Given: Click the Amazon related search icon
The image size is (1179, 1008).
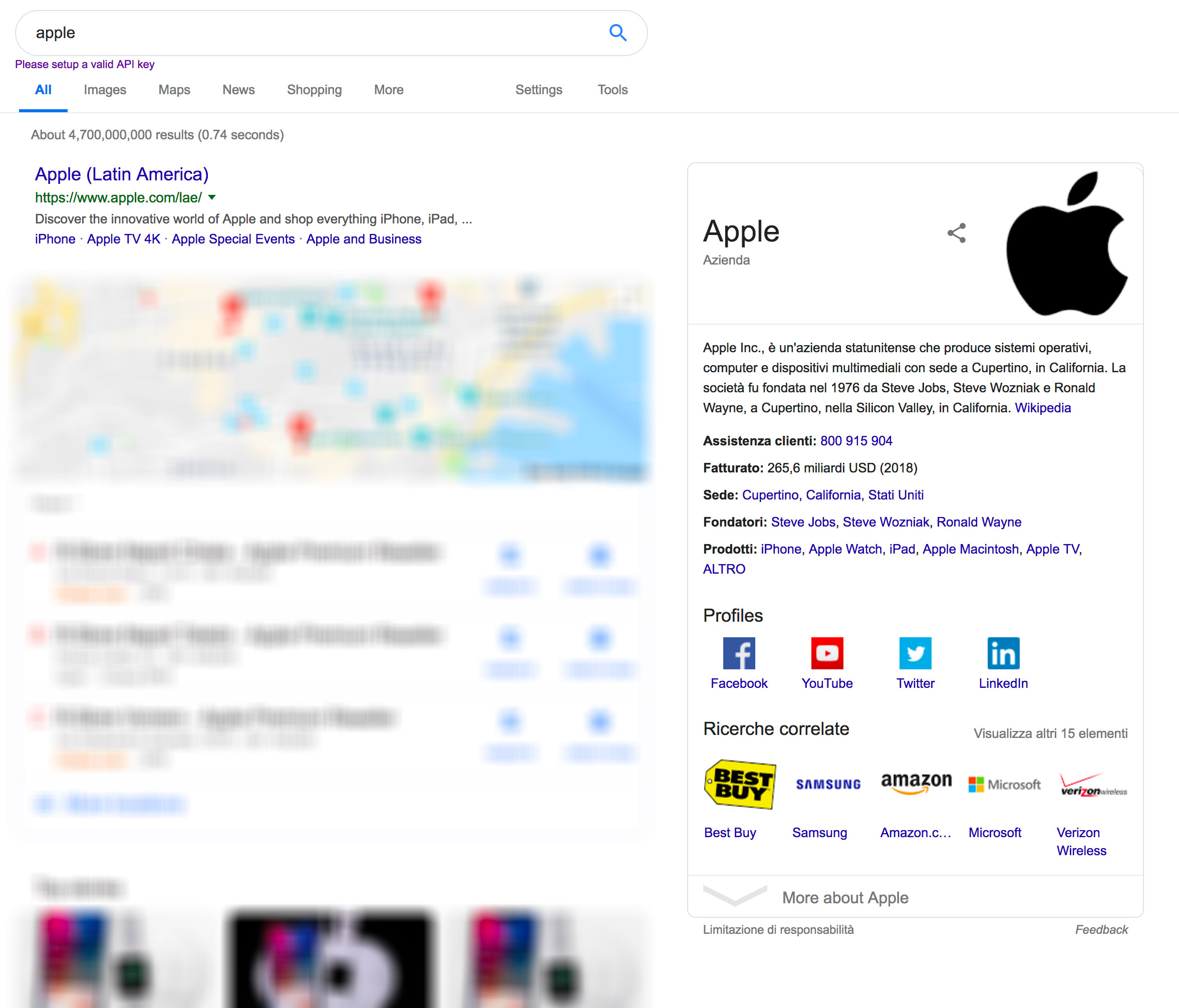Looking at the screenshot, I should (914, 784).
